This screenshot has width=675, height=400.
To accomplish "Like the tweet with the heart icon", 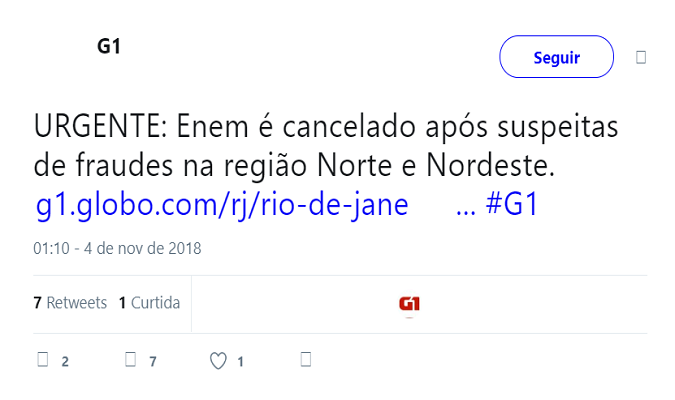I will tap(218, 360).
